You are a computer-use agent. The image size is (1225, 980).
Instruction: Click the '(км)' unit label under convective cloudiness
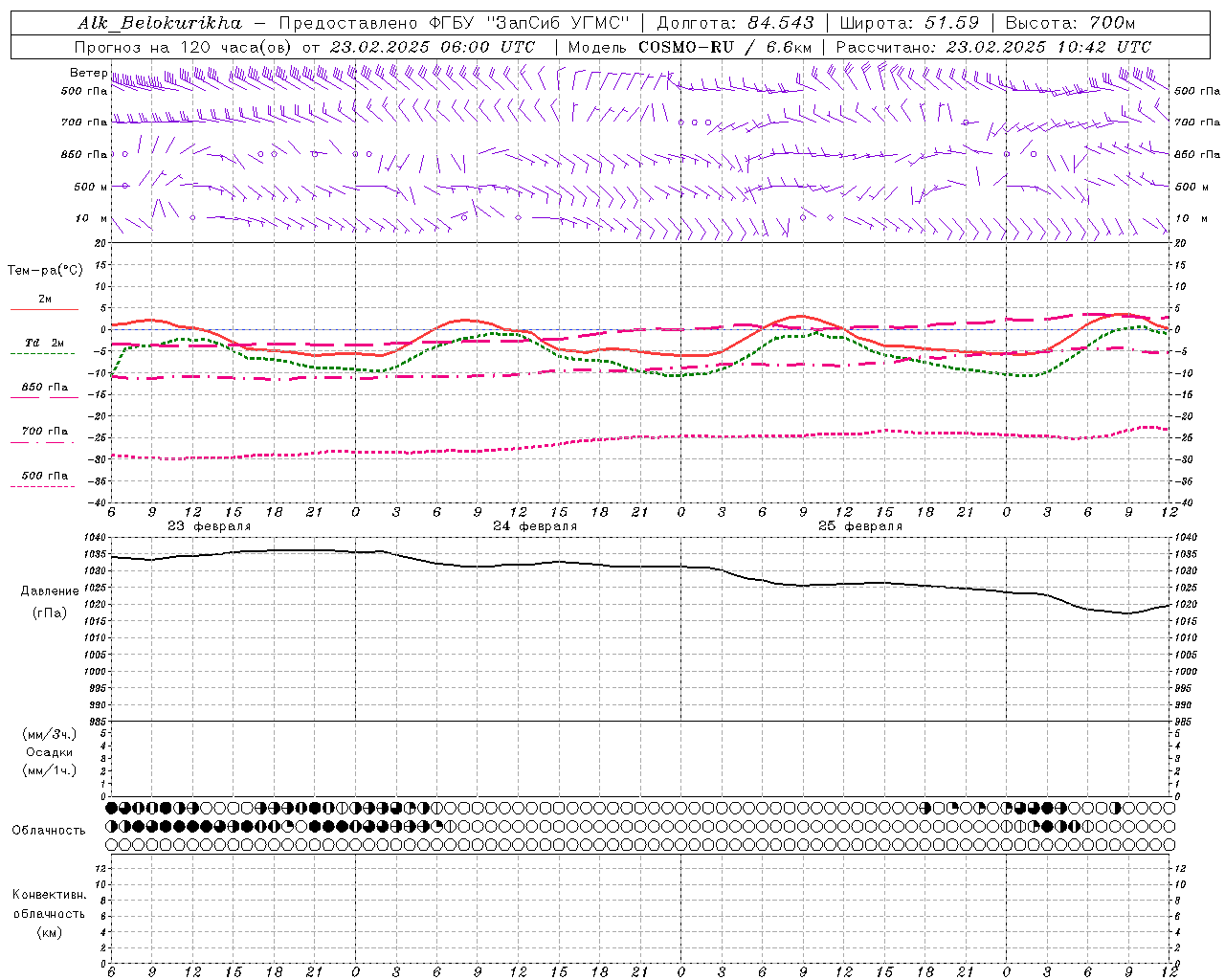[x=49, y=932]
